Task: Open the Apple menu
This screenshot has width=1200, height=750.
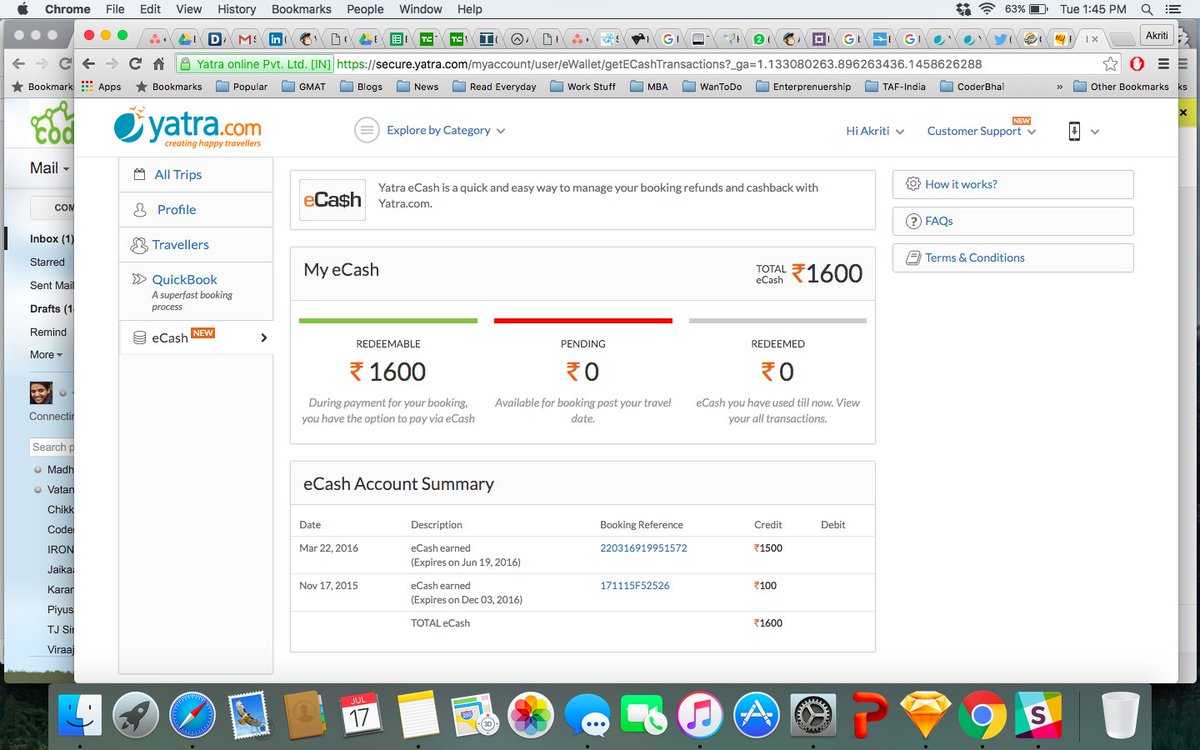Action: [x=22, y=9]
